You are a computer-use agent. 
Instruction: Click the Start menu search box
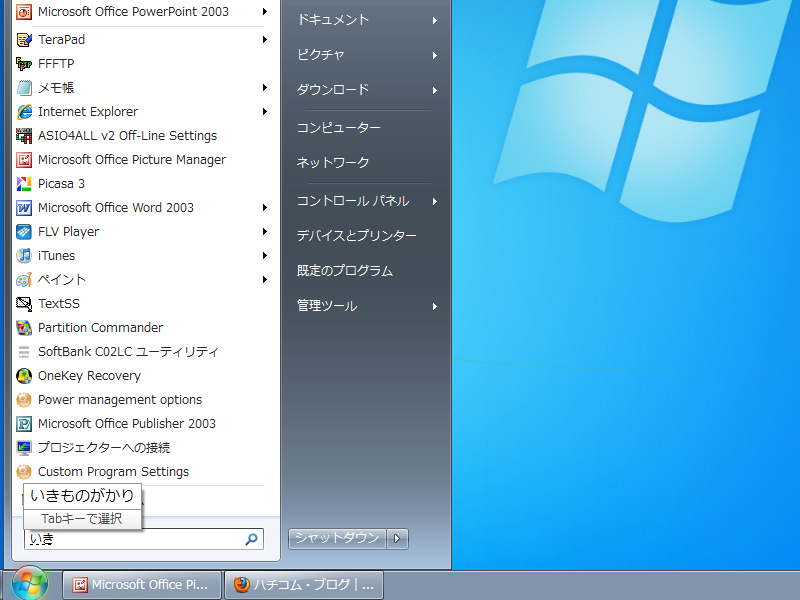(144, 539)
